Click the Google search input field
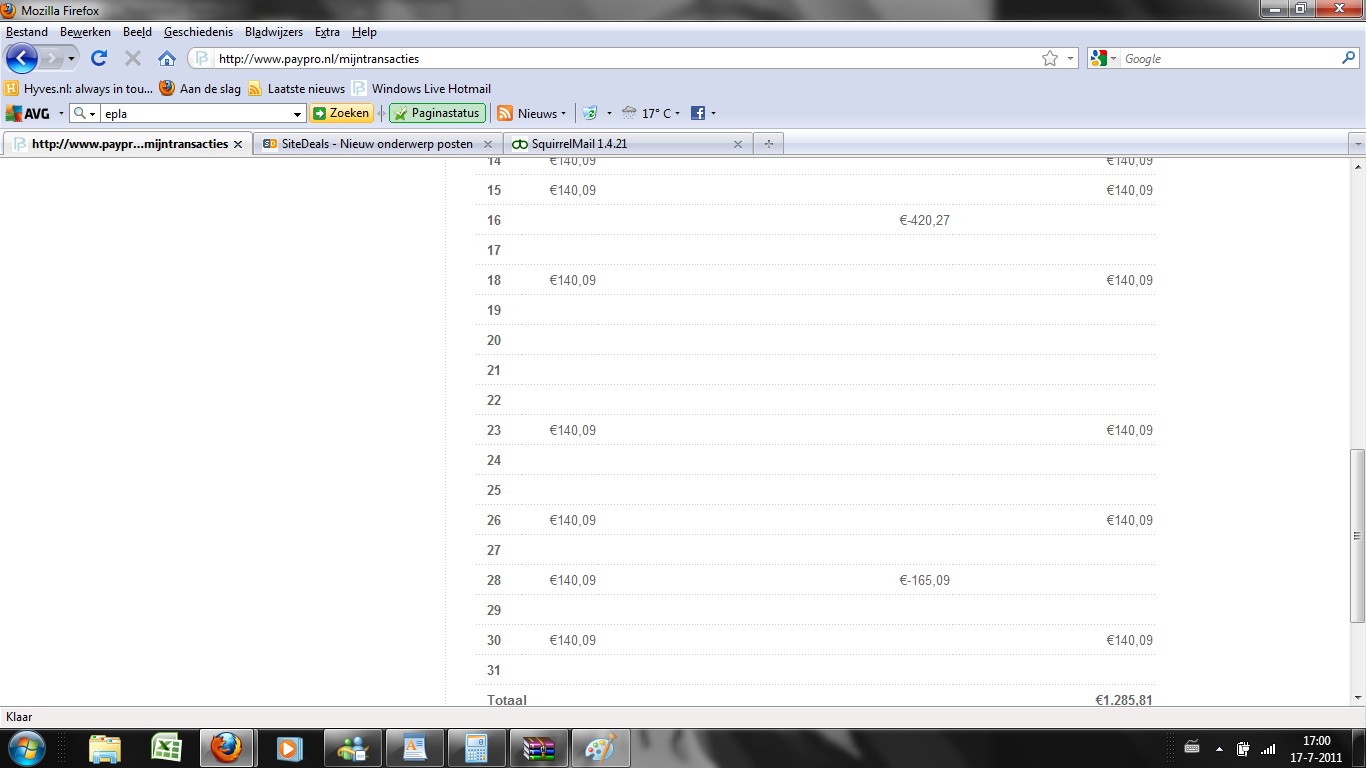Screen dimensions: 1366x768 tap(1229, 58)
